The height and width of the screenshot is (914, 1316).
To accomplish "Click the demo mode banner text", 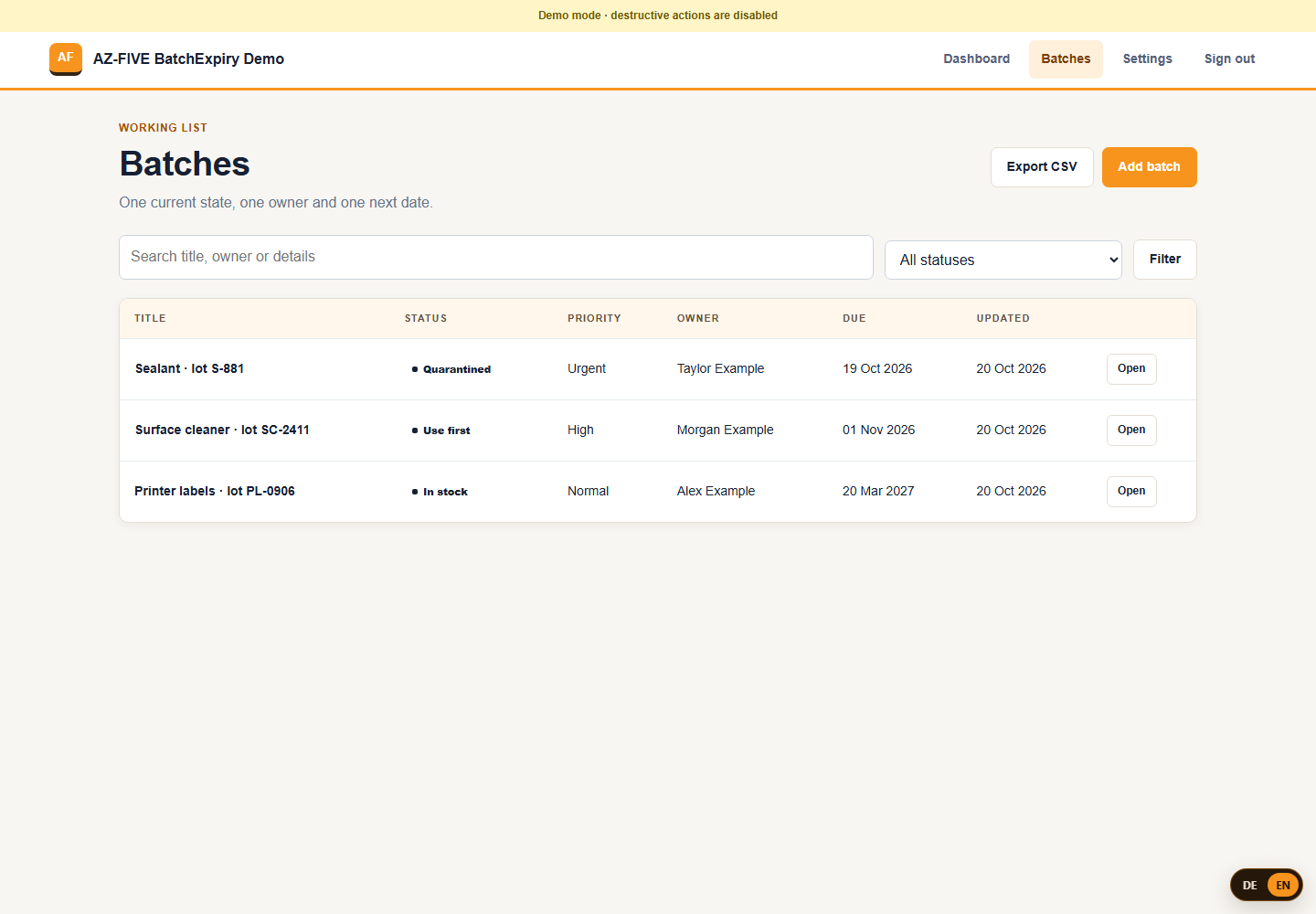I will point(658,16).
